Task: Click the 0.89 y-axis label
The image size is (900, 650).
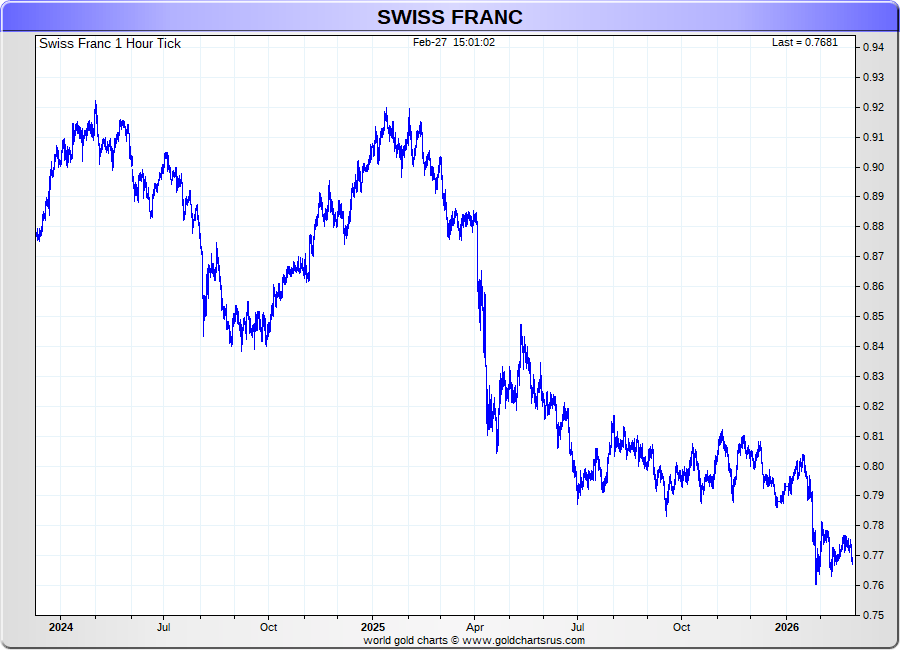Action: pos(874,196)
